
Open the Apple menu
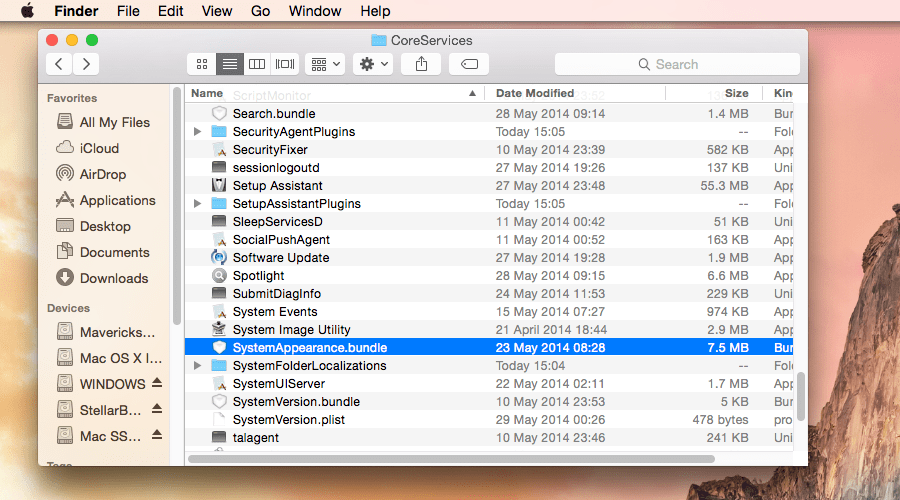(28, 11)
